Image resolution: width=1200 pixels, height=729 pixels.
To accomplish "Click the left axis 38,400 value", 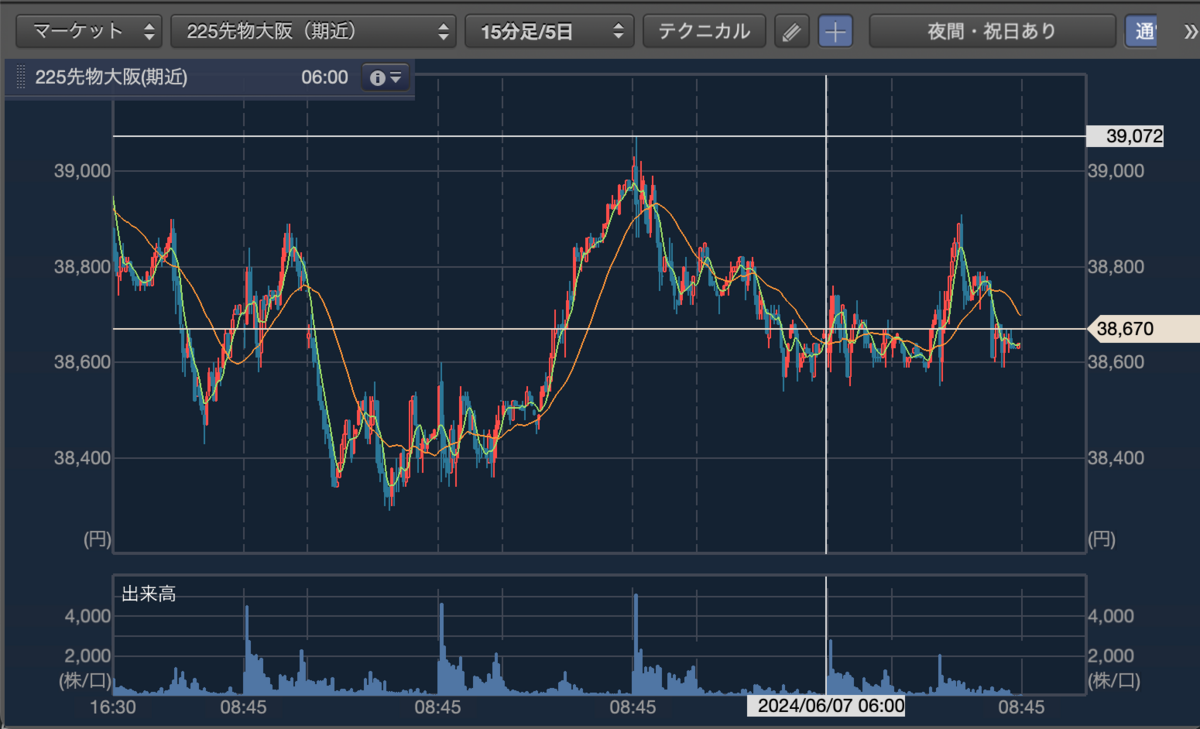I will (81, 458).
